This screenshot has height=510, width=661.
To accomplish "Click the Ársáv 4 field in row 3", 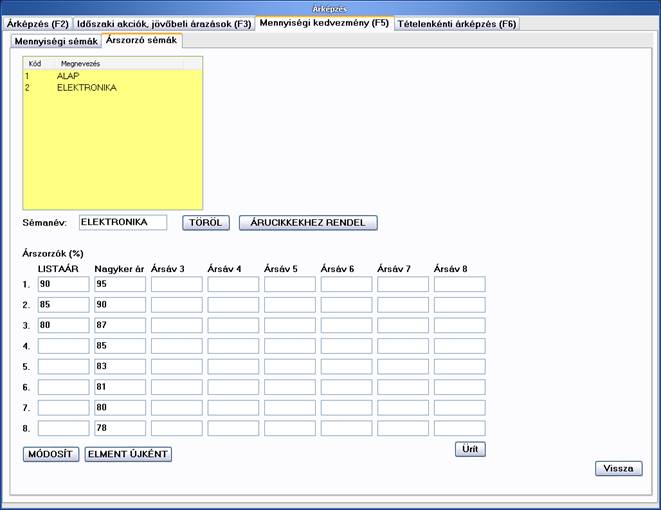I will (233, 325).
